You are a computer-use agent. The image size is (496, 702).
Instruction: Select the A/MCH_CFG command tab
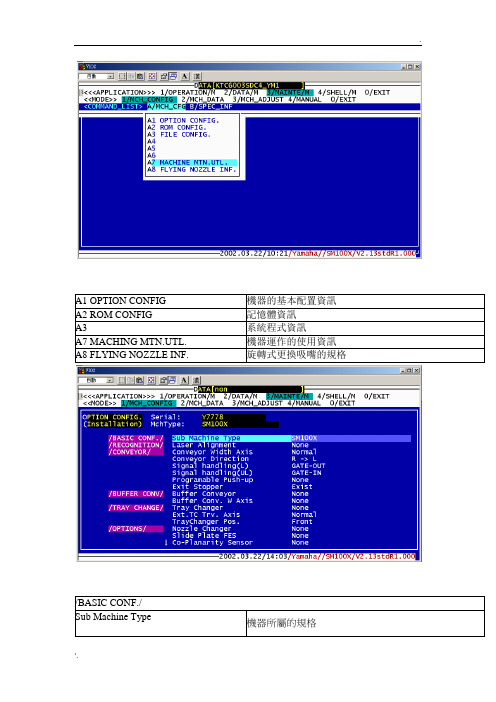click(x=166, y=107)
